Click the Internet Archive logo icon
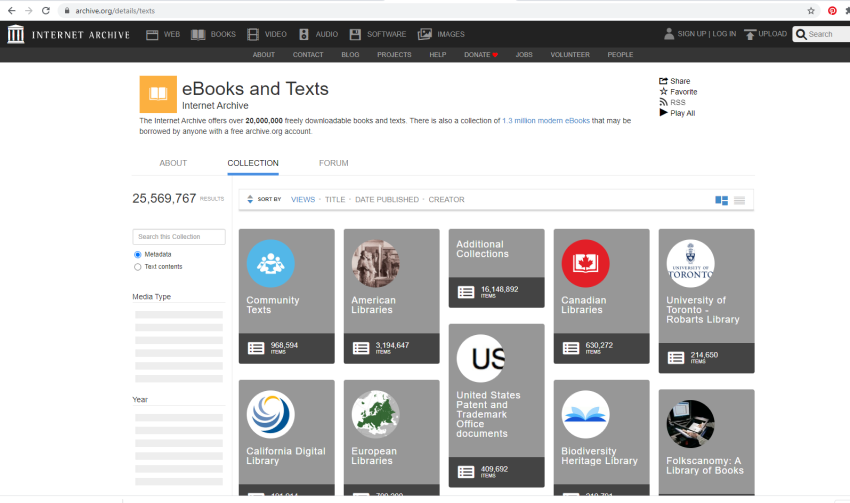Image resolution: width=850 pixels, height=503 pixels. (15, 34)
